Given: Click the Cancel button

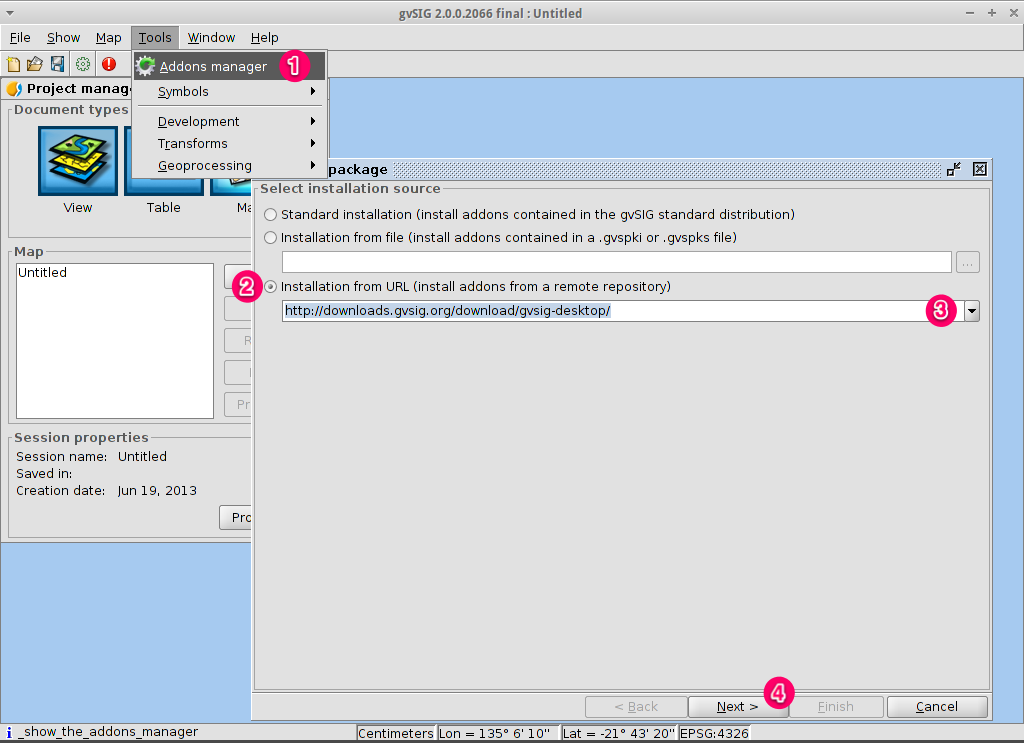Looking at the screenshot, I should click(936, 706).
